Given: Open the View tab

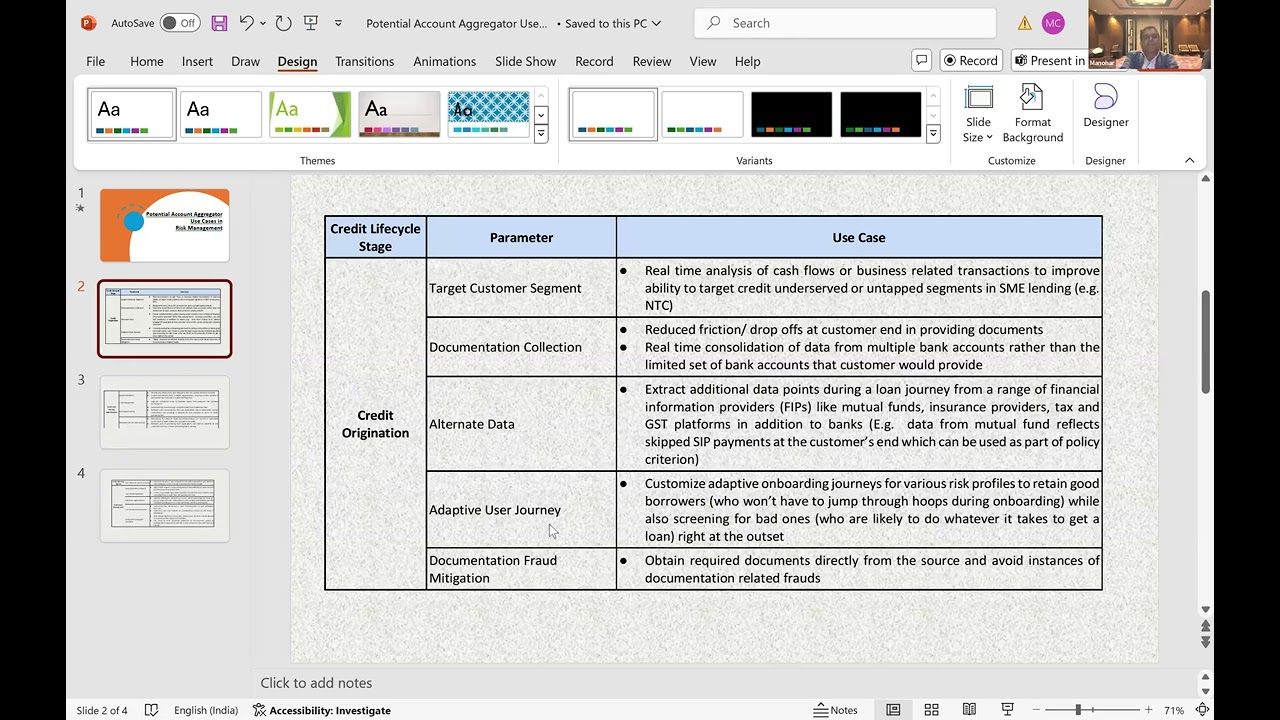Looking at the screenshot, I should click(x=702, y=61).
